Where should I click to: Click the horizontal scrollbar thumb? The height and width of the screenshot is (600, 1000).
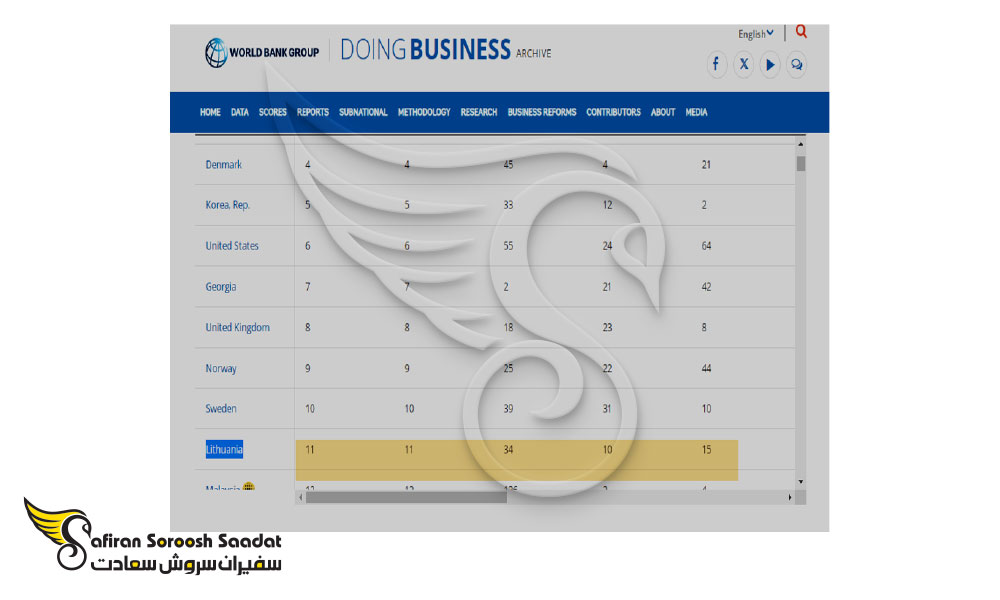click(x=406, y=497)
